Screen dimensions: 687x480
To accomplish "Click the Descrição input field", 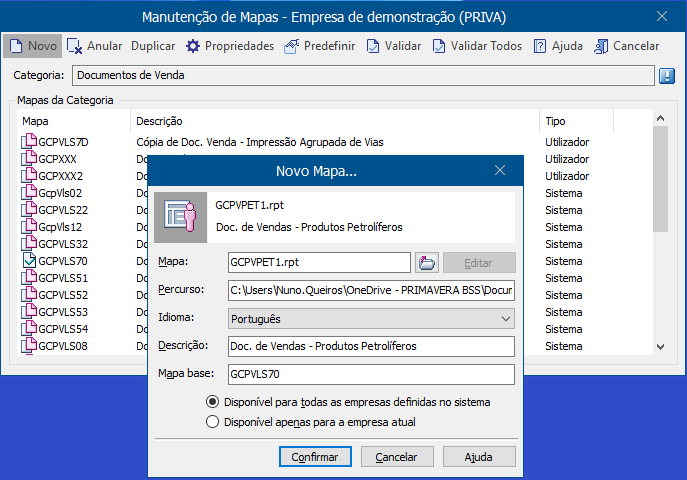I will 371,346.
